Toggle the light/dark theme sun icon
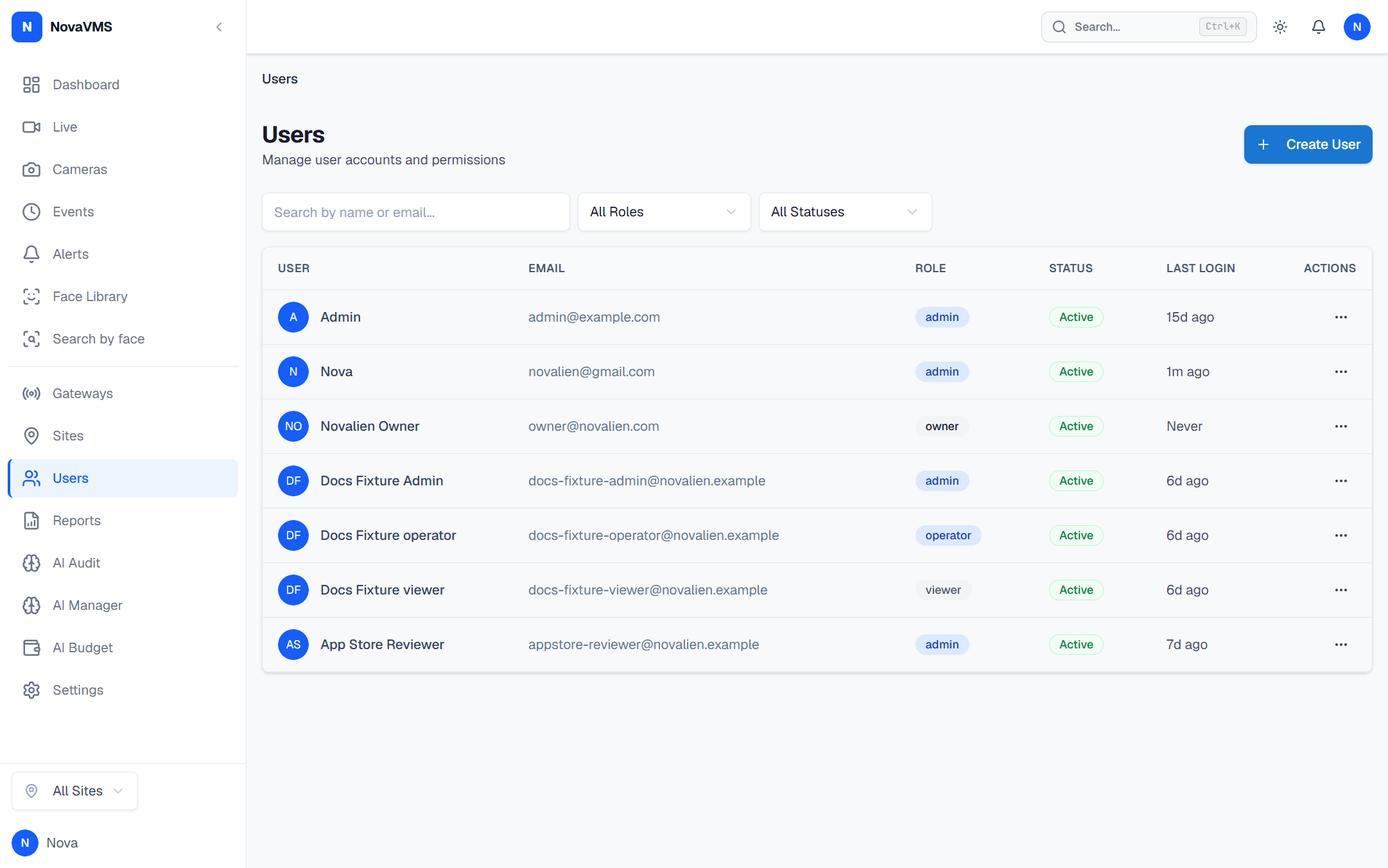The height and width of the screenshot is (868, 1388). [x=1280, y=27]
